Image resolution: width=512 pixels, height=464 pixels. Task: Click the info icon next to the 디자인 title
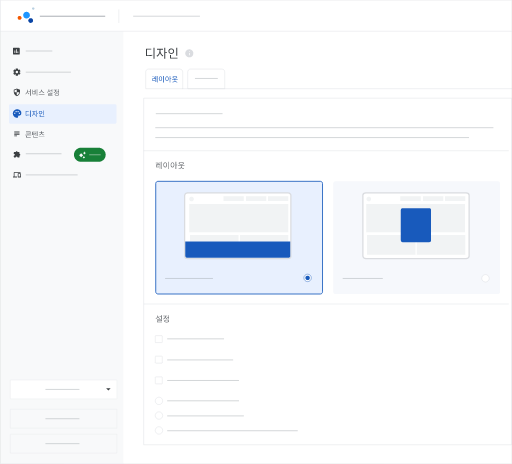[189, 53]
